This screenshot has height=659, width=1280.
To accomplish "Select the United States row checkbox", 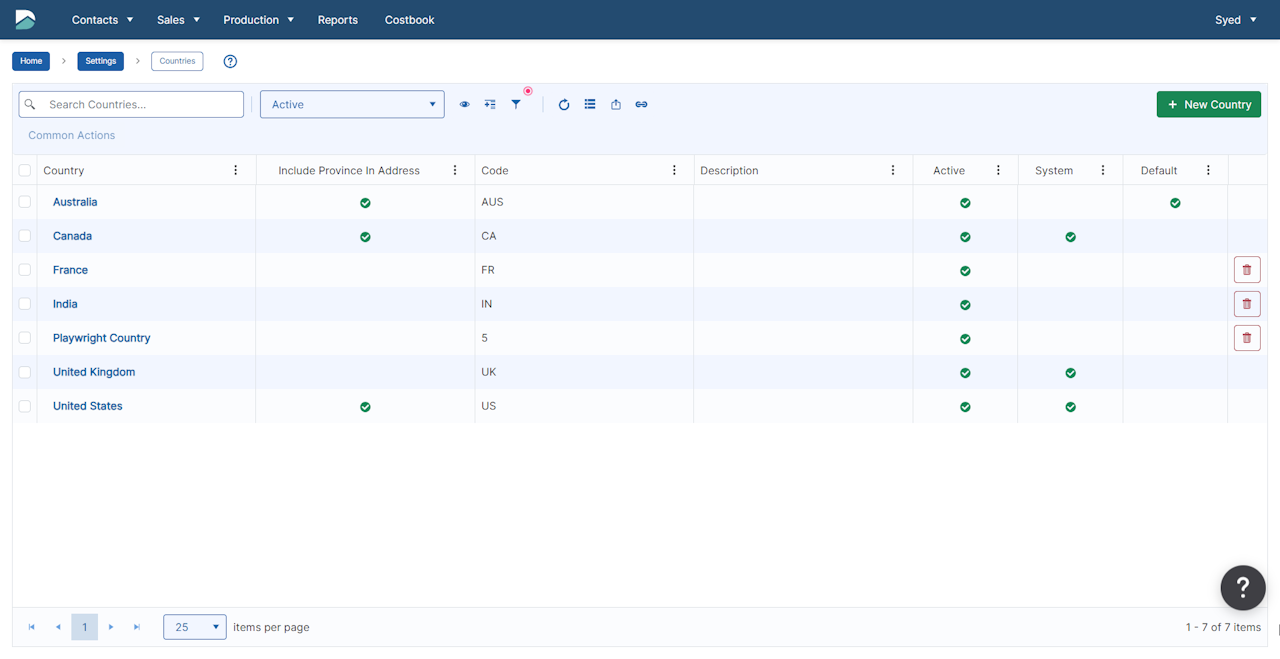I will click(25, 406).
